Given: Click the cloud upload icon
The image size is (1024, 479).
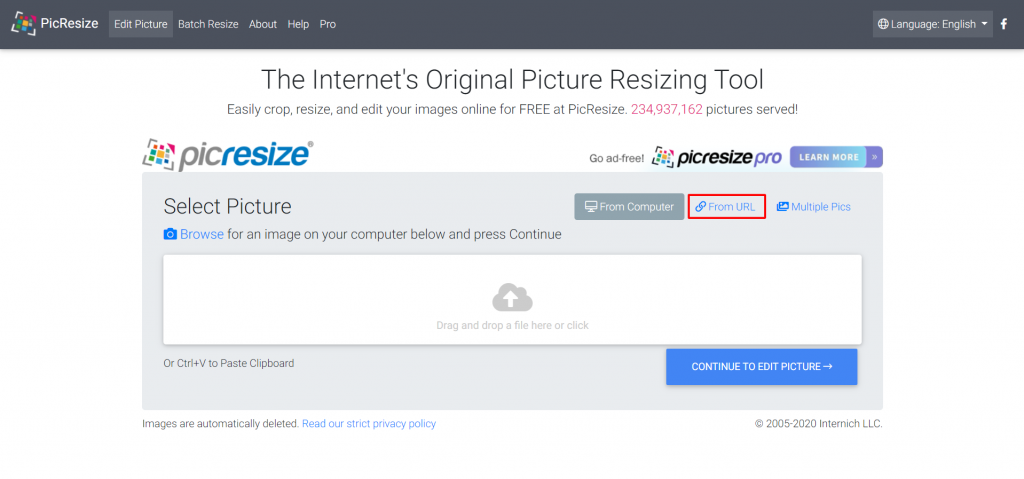Looking at the screenshot, I should pos(512,297).
